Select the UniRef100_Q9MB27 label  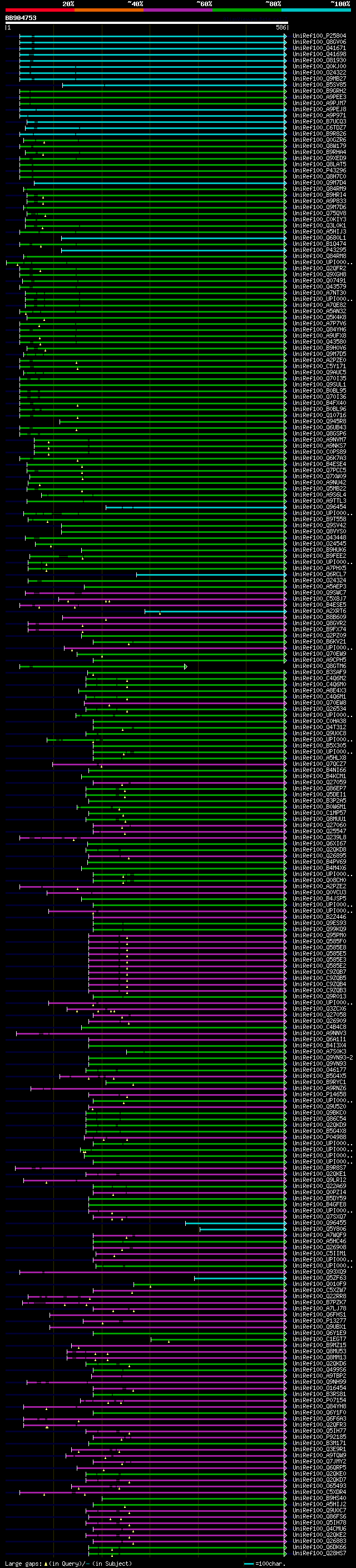click(319, 78)
